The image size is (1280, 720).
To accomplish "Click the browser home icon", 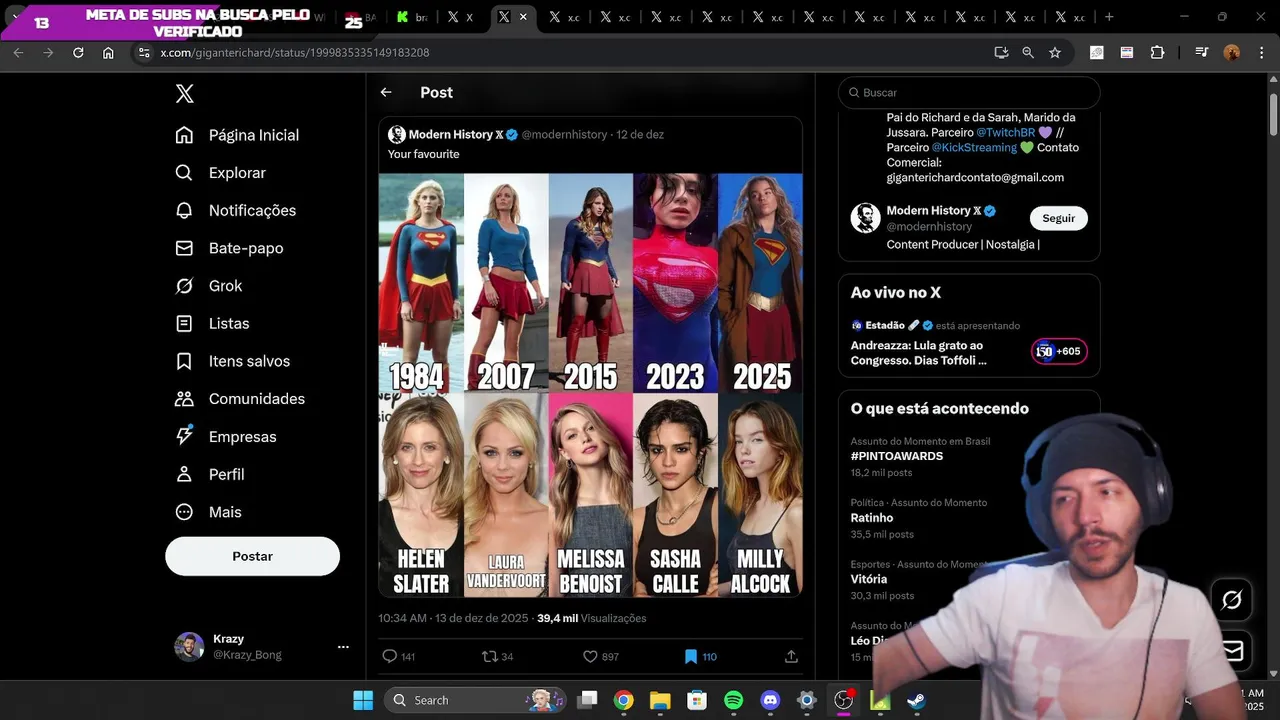I will click(x=108, y=52).
